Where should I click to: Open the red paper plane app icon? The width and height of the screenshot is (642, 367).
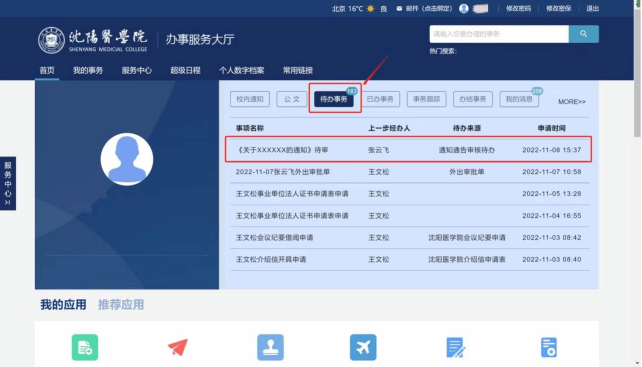[178, 347]
